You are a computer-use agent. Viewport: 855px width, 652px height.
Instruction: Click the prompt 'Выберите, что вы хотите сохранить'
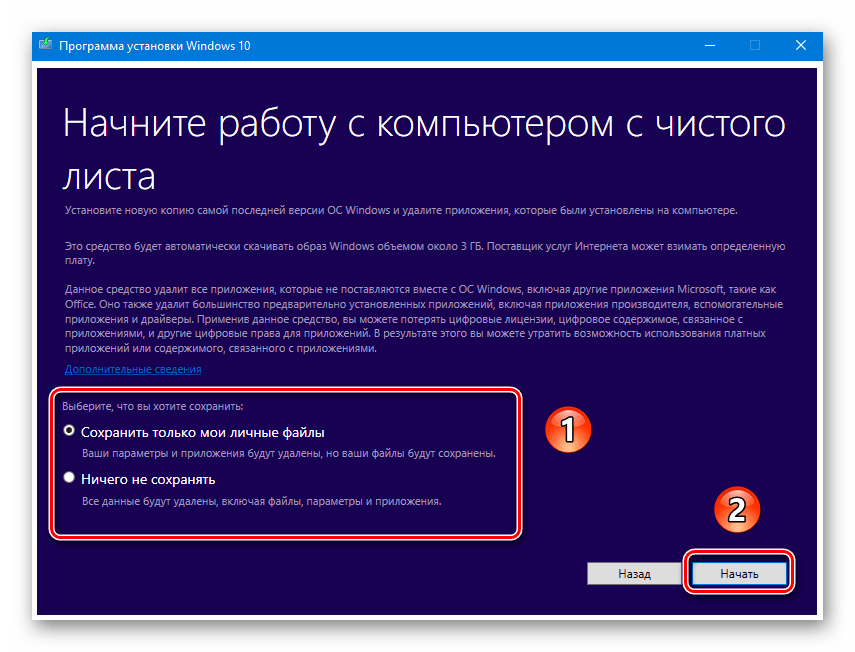(153, 406)
